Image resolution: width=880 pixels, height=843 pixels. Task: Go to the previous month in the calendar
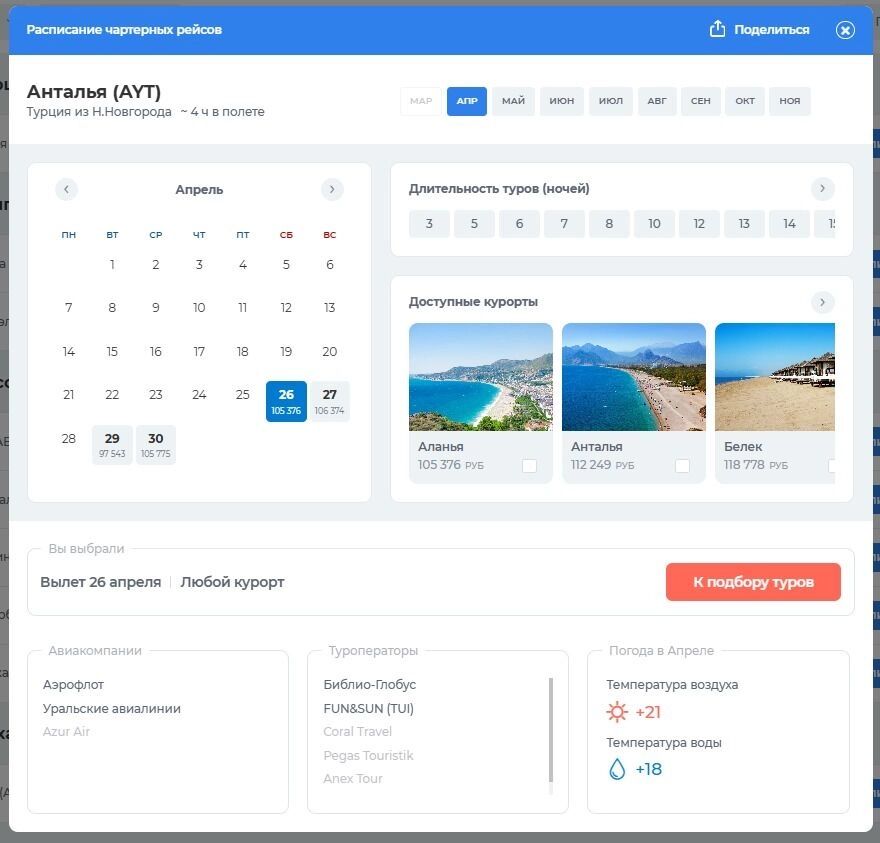[66, 189]
